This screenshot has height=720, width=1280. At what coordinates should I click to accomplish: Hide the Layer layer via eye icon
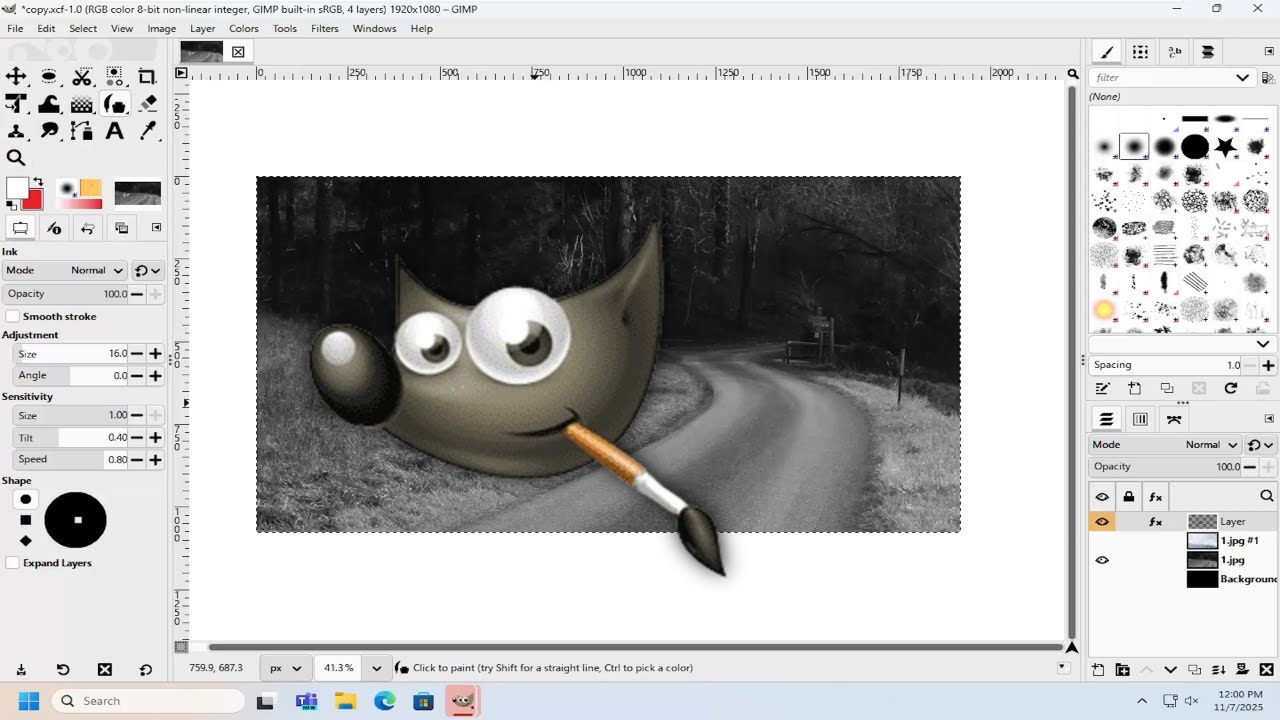click(x=1102, y=521)
